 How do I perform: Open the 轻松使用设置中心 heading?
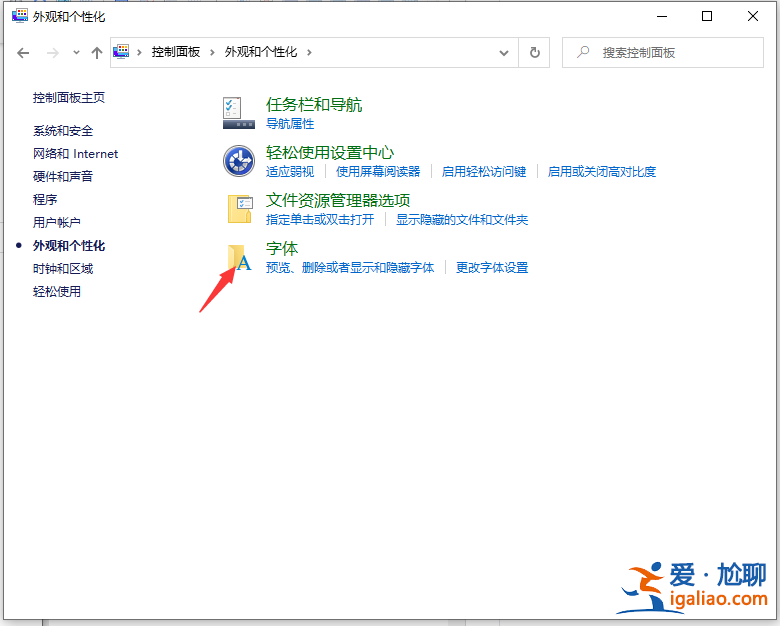tap(330, 152)
